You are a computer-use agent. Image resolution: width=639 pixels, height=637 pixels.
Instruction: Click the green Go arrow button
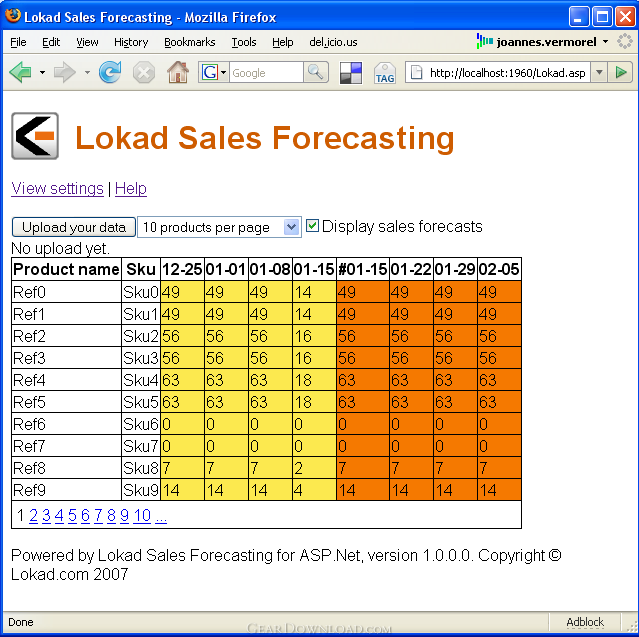pyautogui.click(x=621, y=73)
